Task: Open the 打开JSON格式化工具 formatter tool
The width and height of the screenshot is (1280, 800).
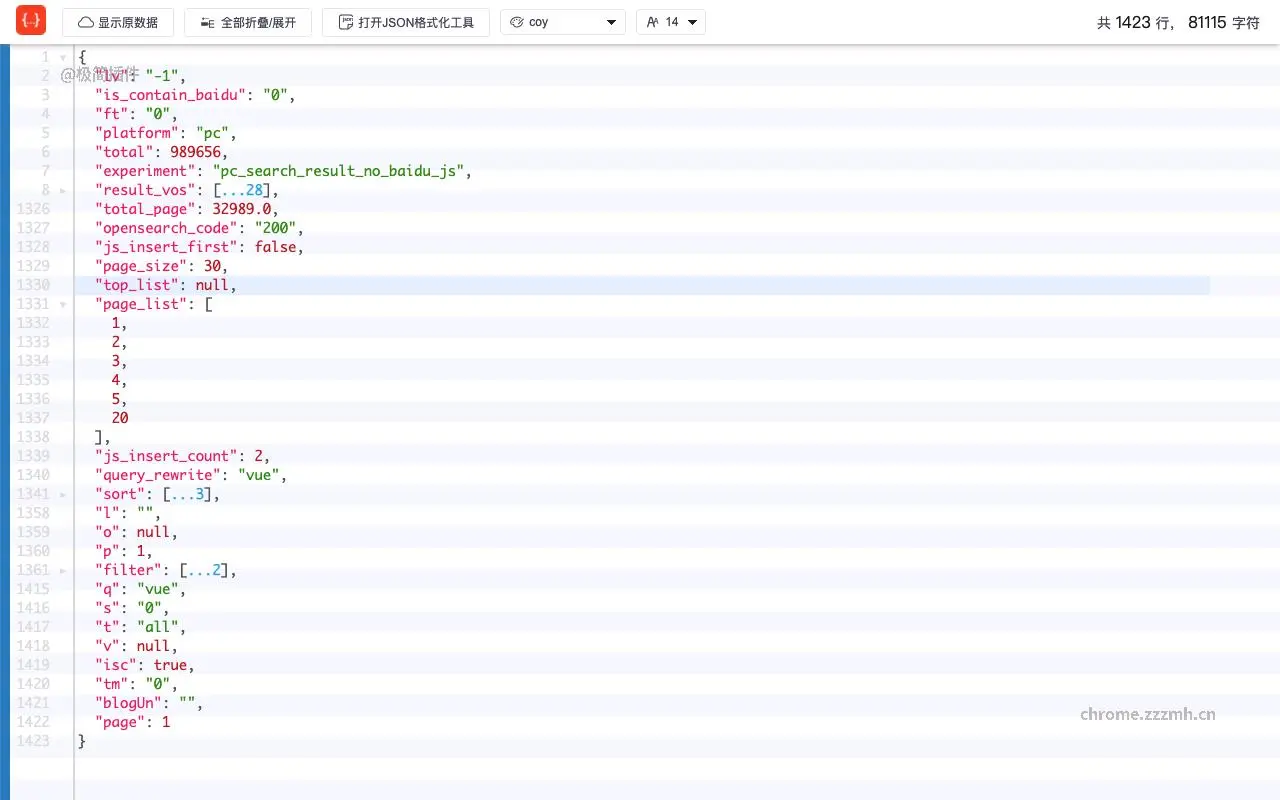Action: click(x=406, y=22)
